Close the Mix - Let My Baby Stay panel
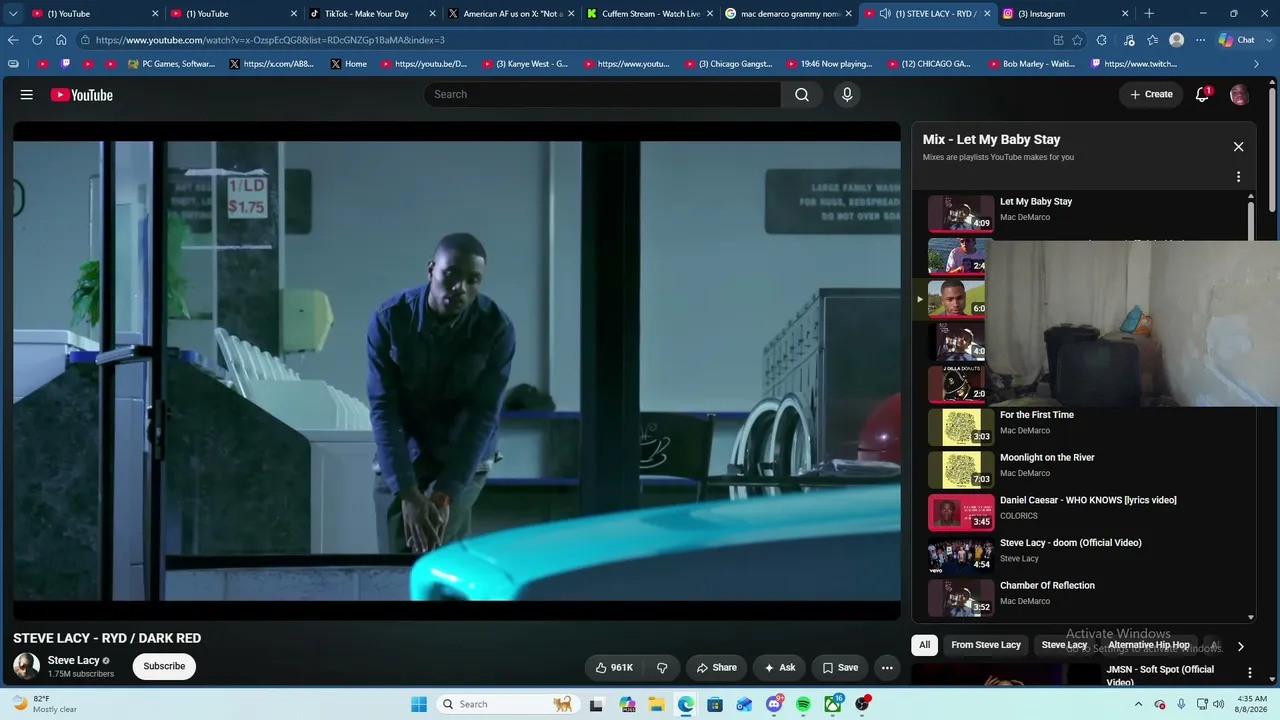 1238,147
